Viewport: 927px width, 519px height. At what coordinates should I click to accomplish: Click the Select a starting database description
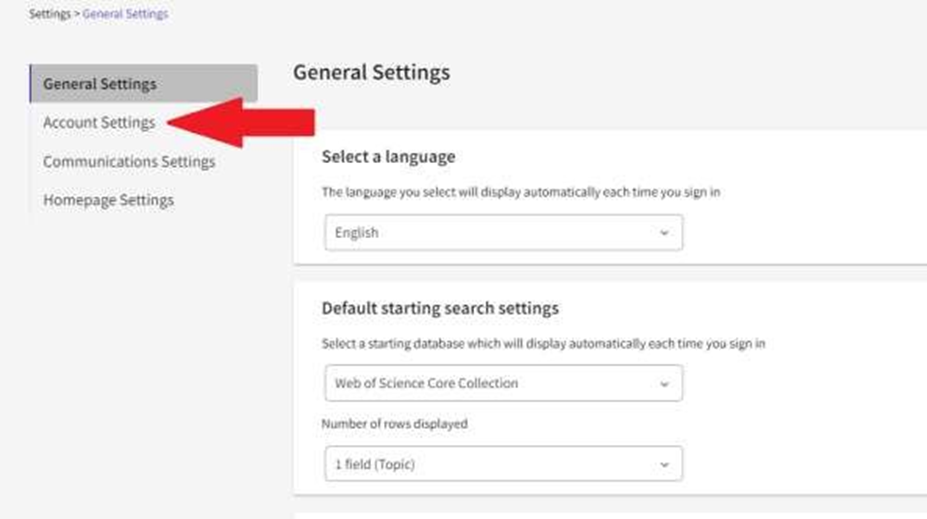pyautogui.click(x=543, y=344)
